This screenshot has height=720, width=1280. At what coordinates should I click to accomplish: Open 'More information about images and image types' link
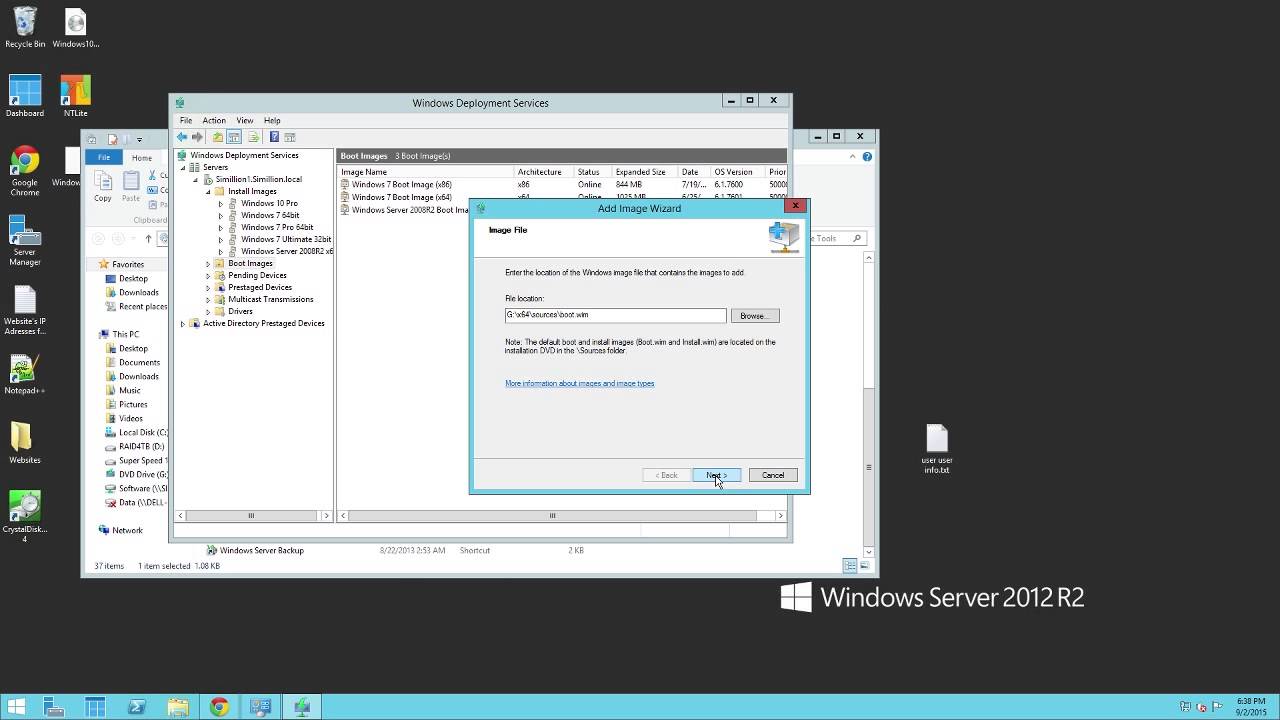click(x=580, y=383)
